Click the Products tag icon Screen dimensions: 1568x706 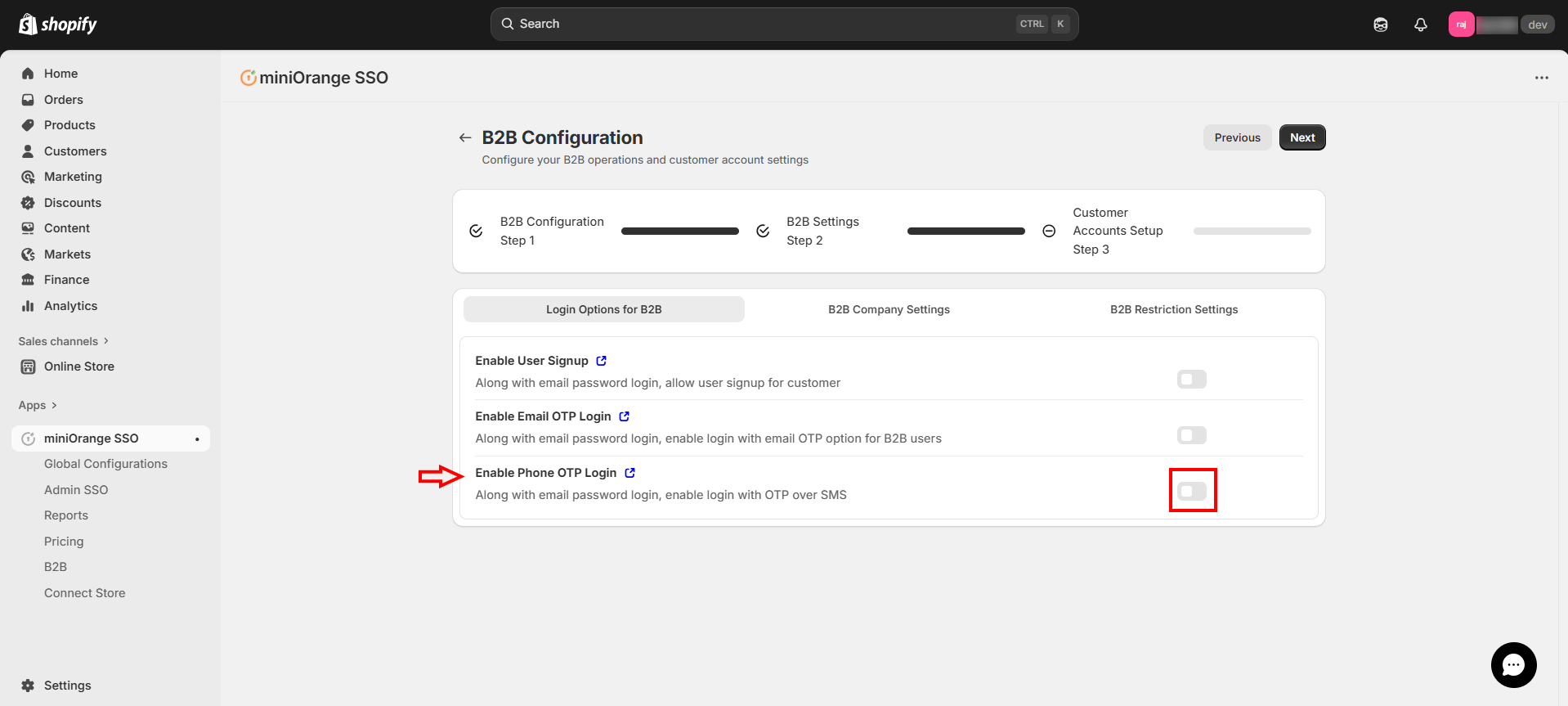(28, 125)
